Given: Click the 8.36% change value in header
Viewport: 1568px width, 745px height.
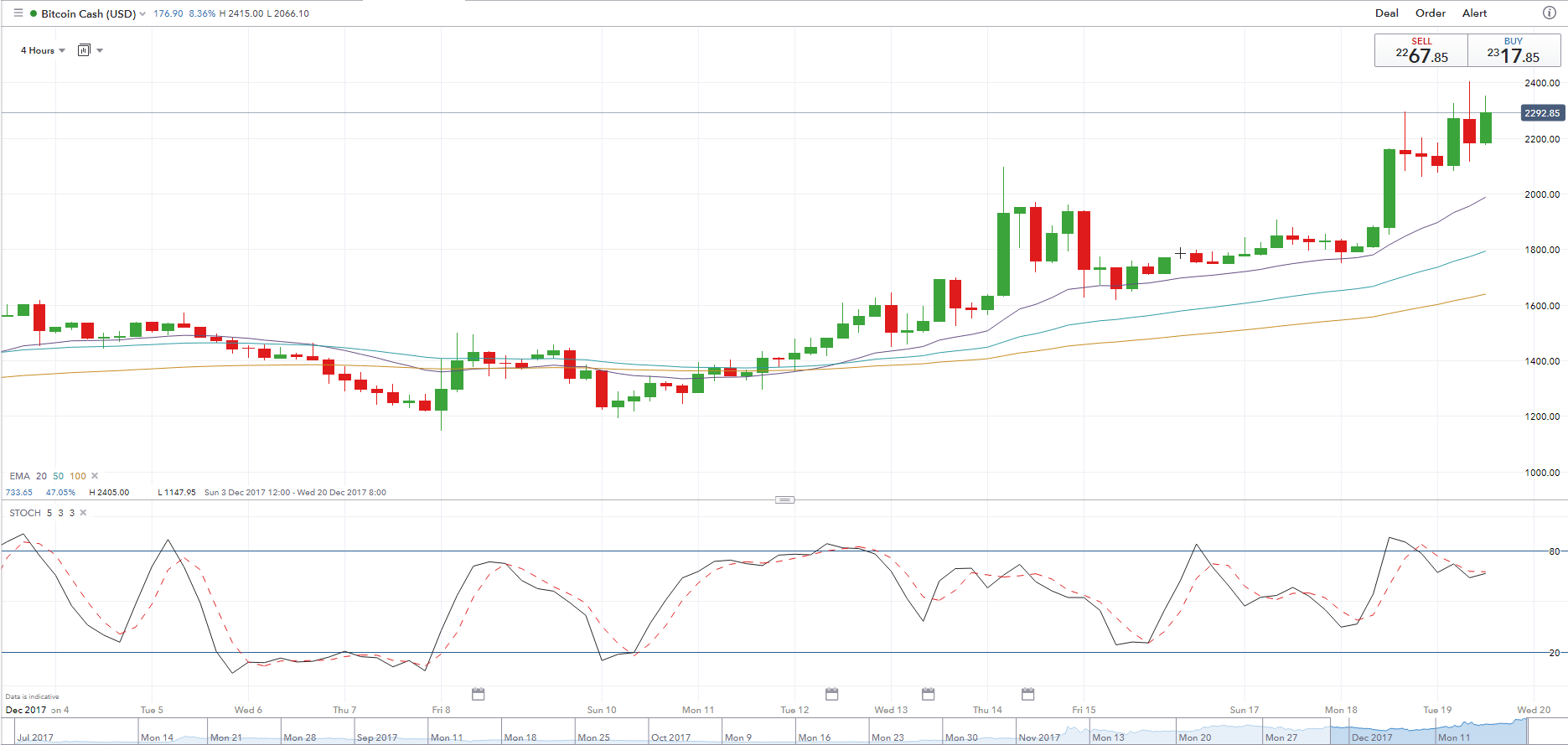Looking at the screenshot, I should 202,14.
